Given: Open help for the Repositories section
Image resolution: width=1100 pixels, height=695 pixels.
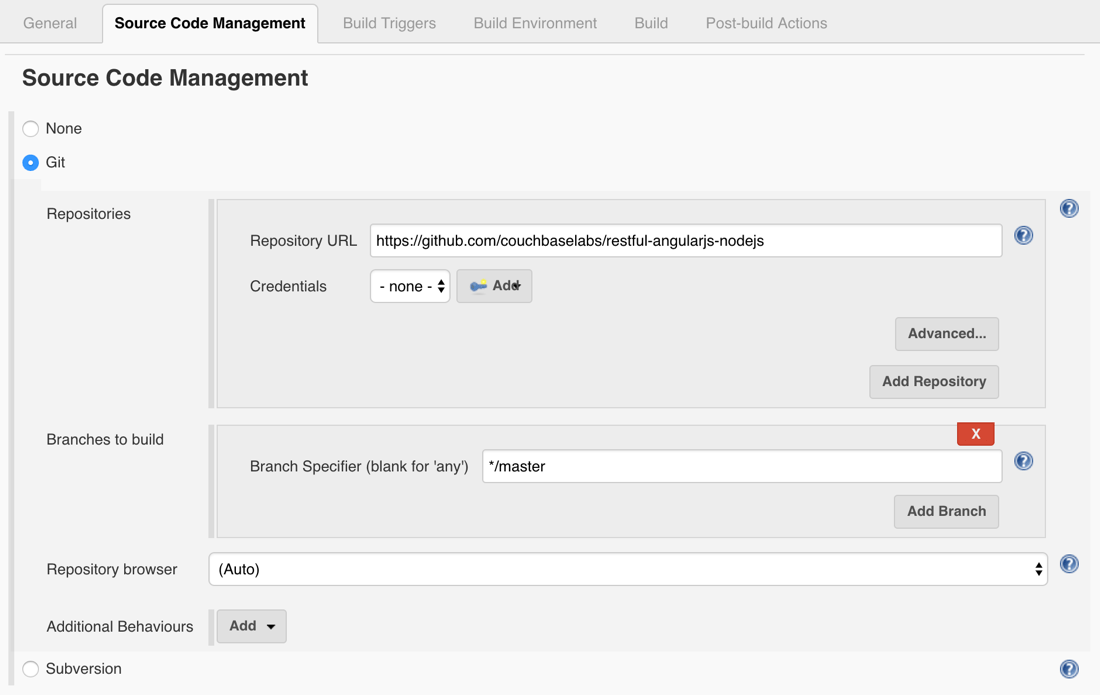Looking at the screenshot, I should [x=1069, y=209].
